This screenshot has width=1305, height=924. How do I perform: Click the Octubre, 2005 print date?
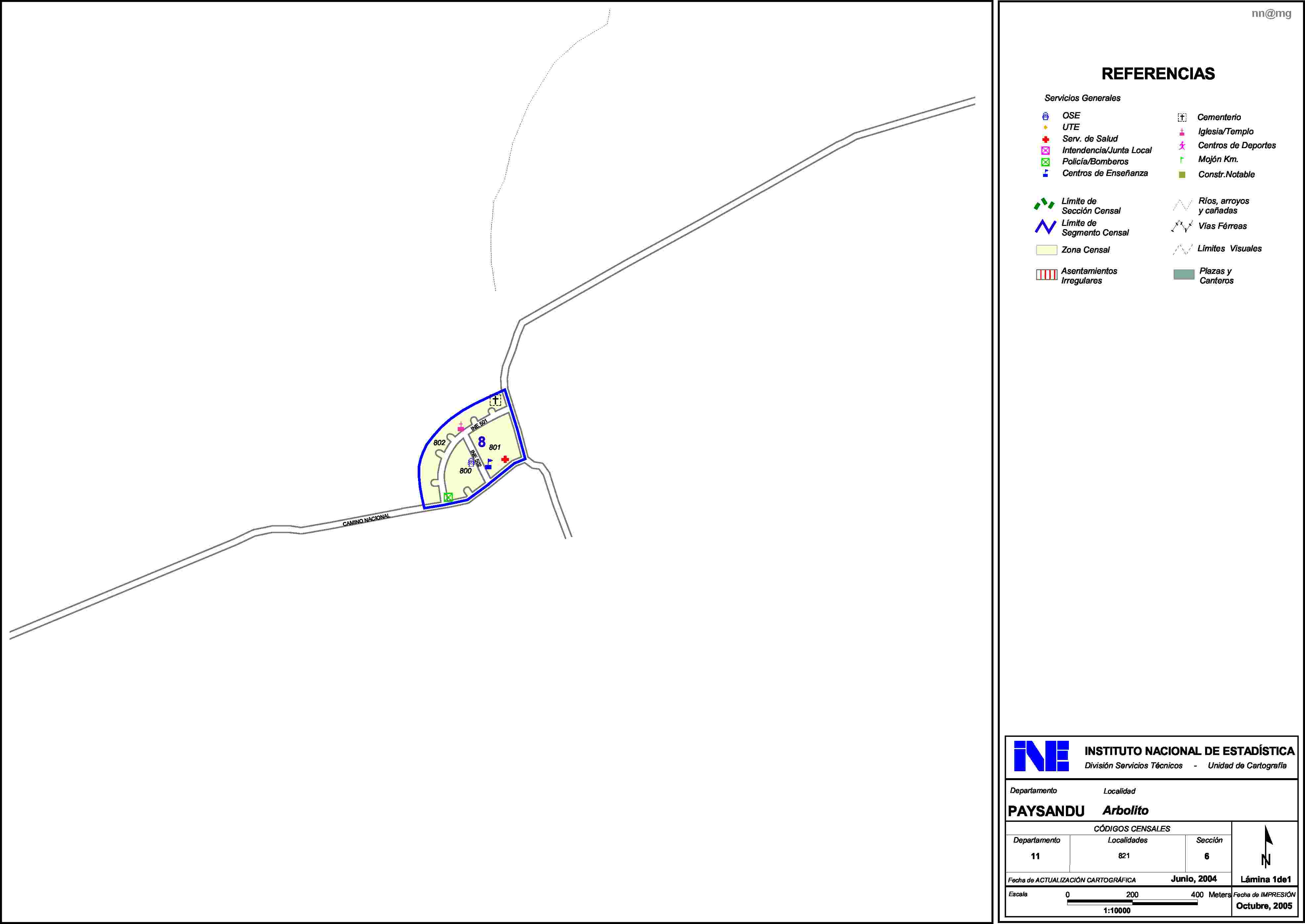coord(1264,906)
